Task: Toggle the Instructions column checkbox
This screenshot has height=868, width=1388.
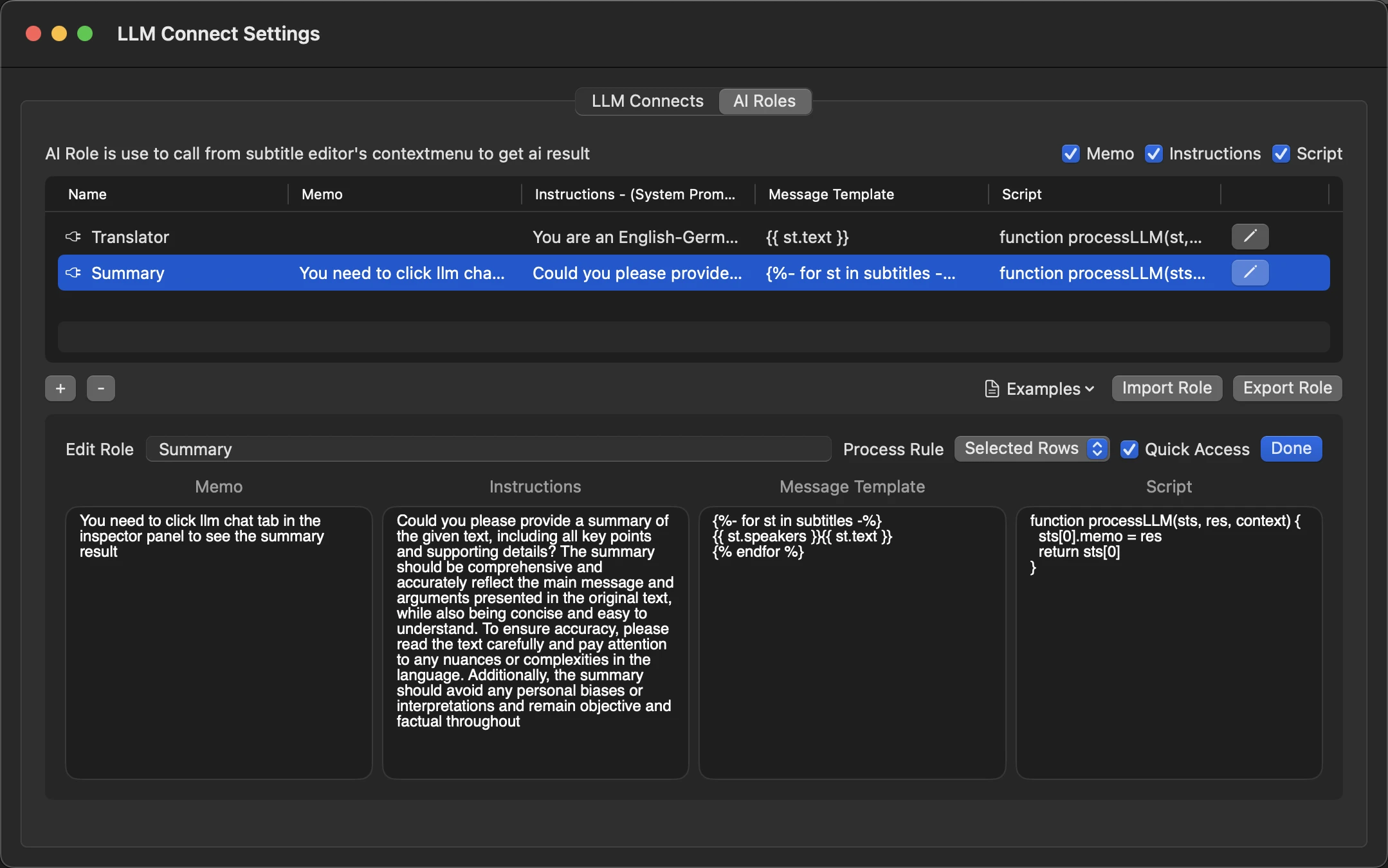Action: point(1154,154)
